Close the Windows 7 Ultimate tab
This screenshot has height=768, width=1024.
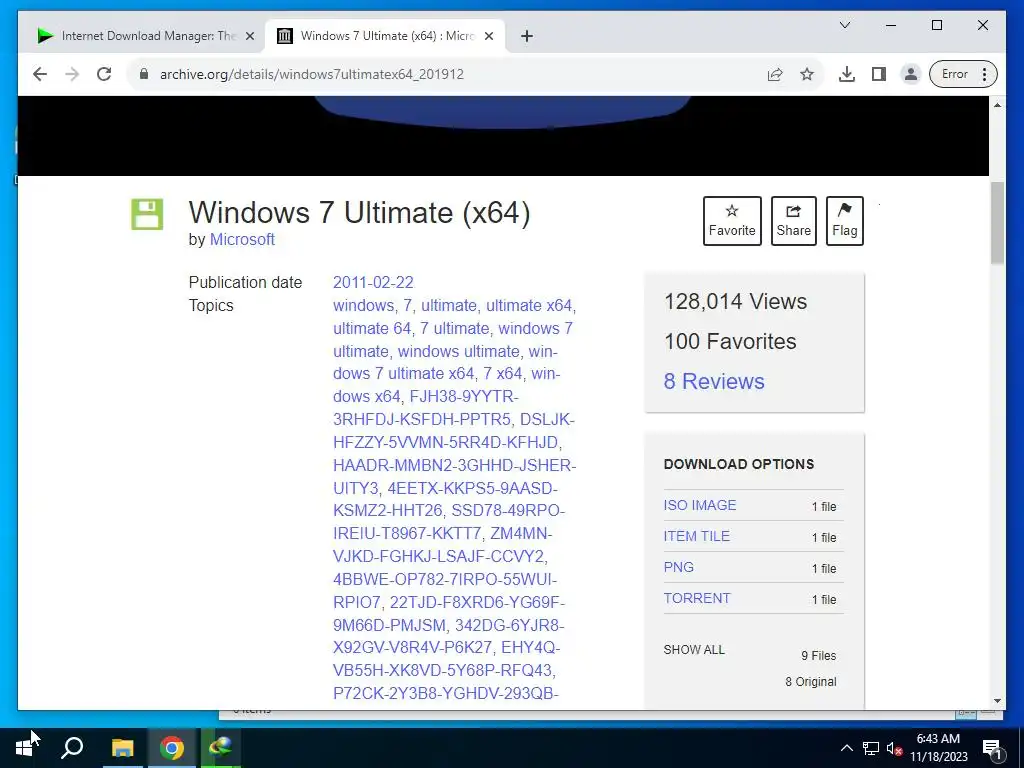[x=488, y=36]
